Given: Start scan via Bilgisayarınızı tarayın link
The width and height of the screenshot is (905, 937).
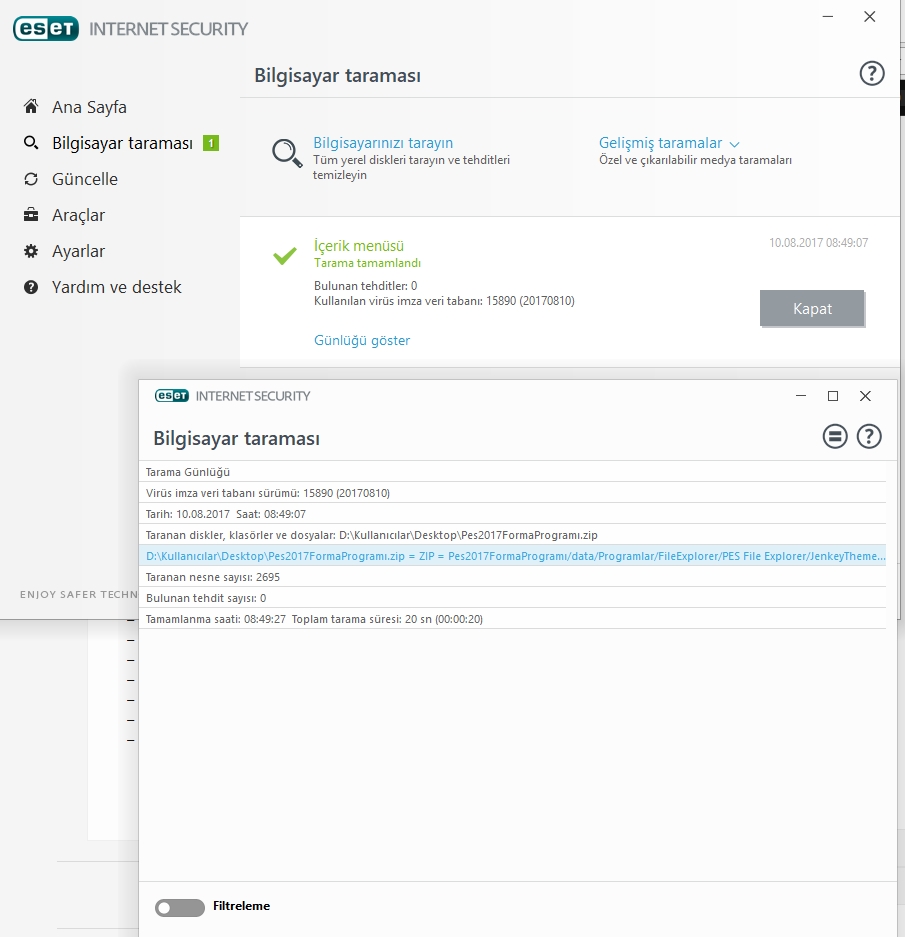Looking at the screenshot, I should [383, 143].
